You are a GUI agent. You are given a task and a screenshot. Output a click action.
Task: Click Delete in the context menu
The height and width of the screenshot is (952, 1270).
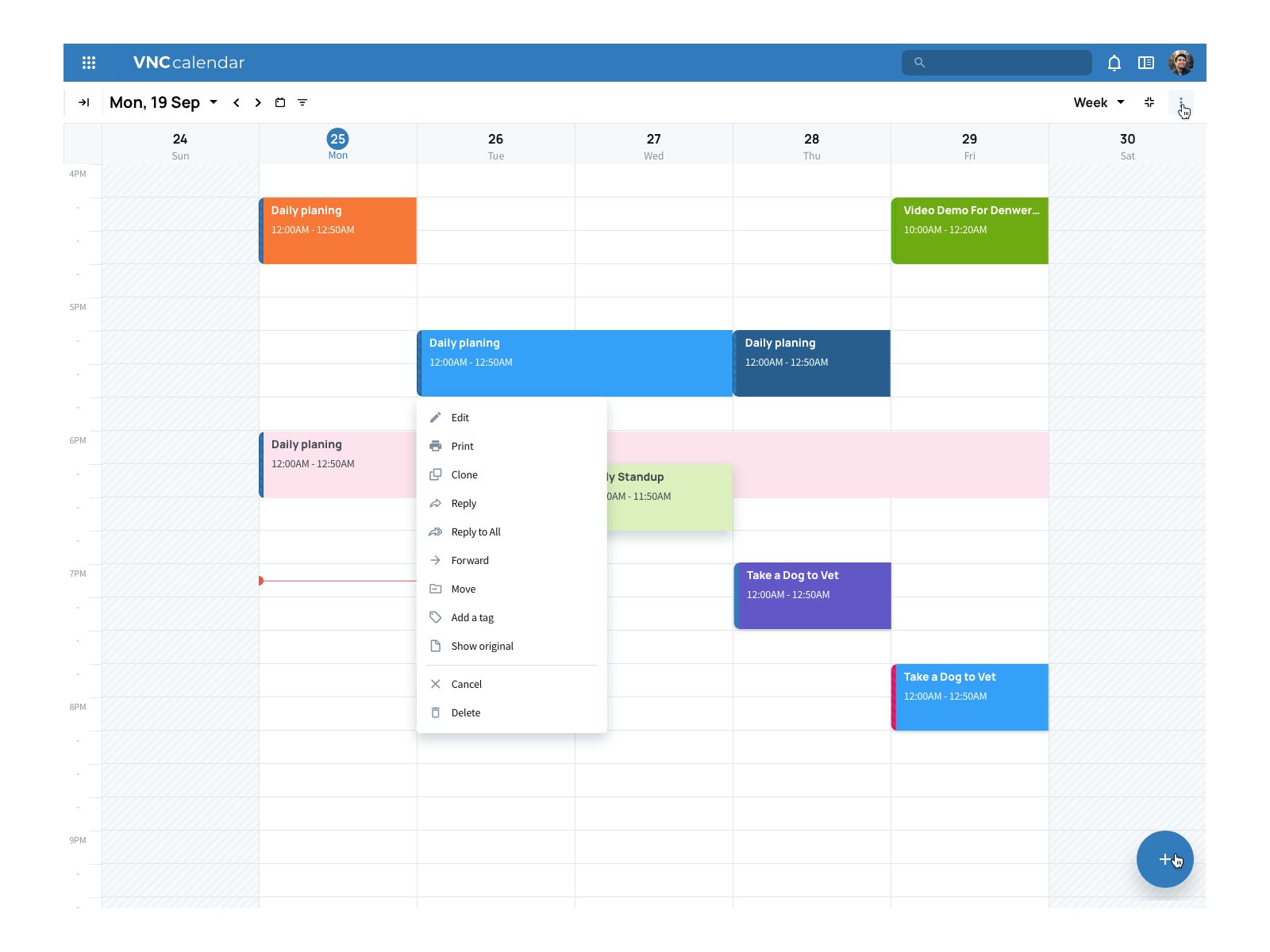[x=466, y=712]
